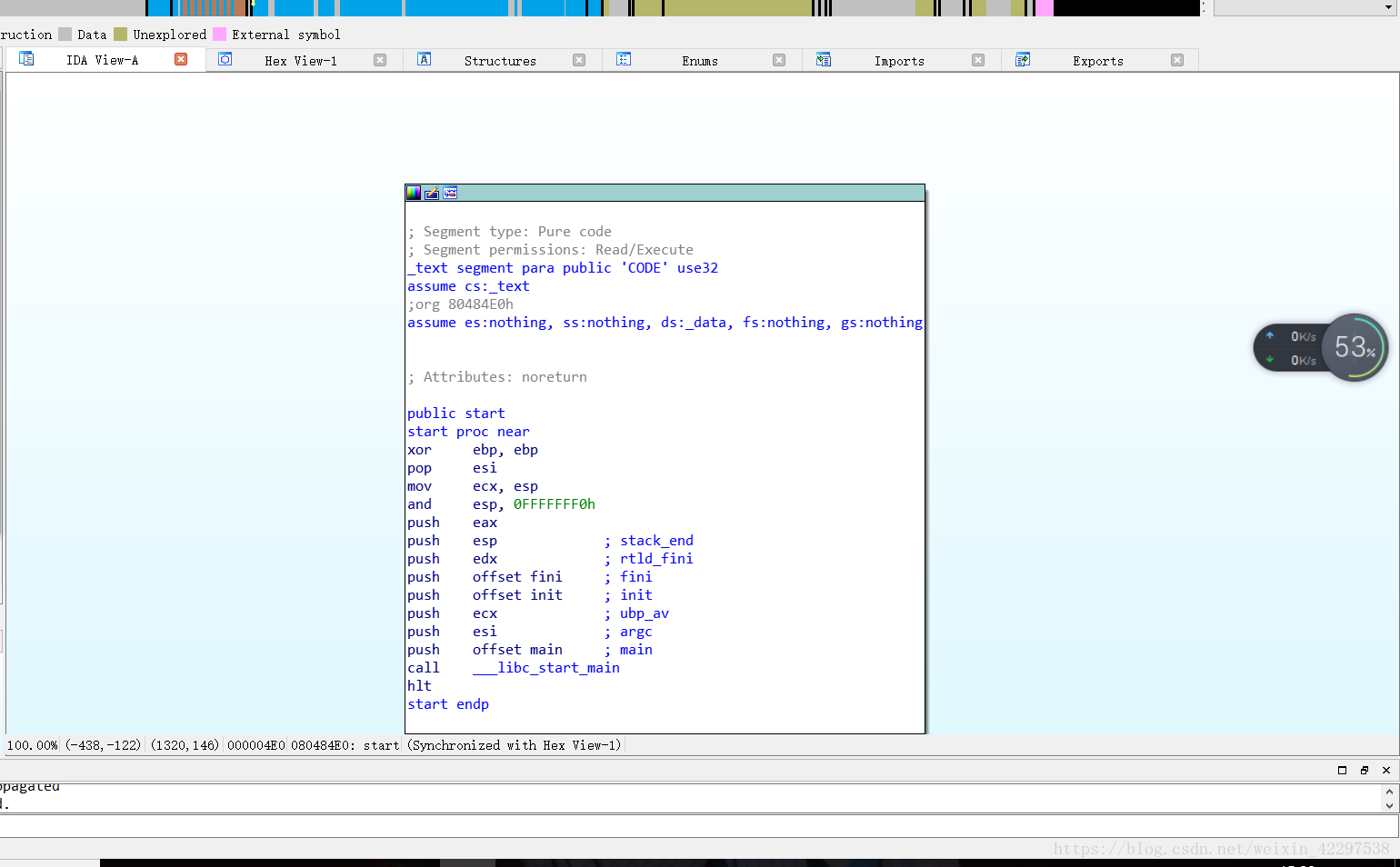Click the 'start endp' line
The height and width of the screenshot is (867, 1400).
[x=448, y=704]
